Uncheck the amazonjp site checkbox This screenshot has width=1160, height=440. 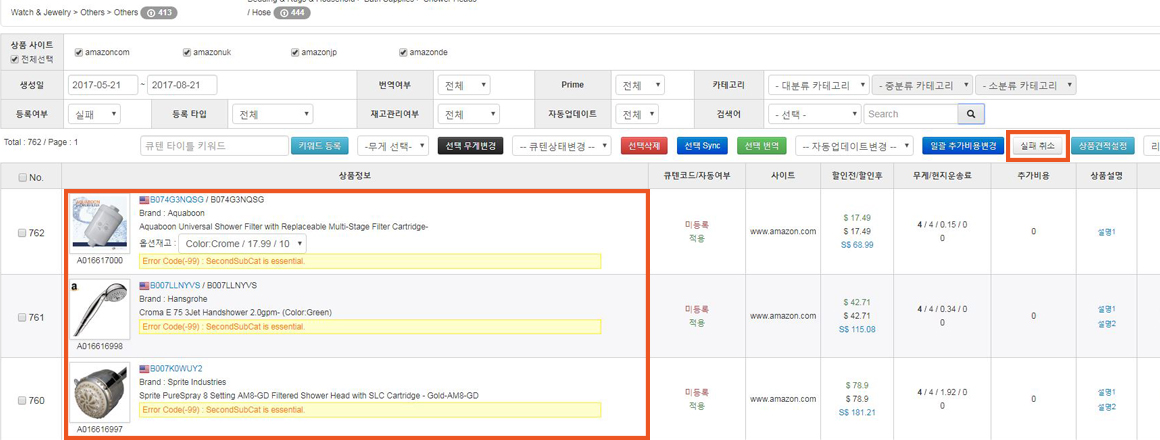(x=295, y=53)
